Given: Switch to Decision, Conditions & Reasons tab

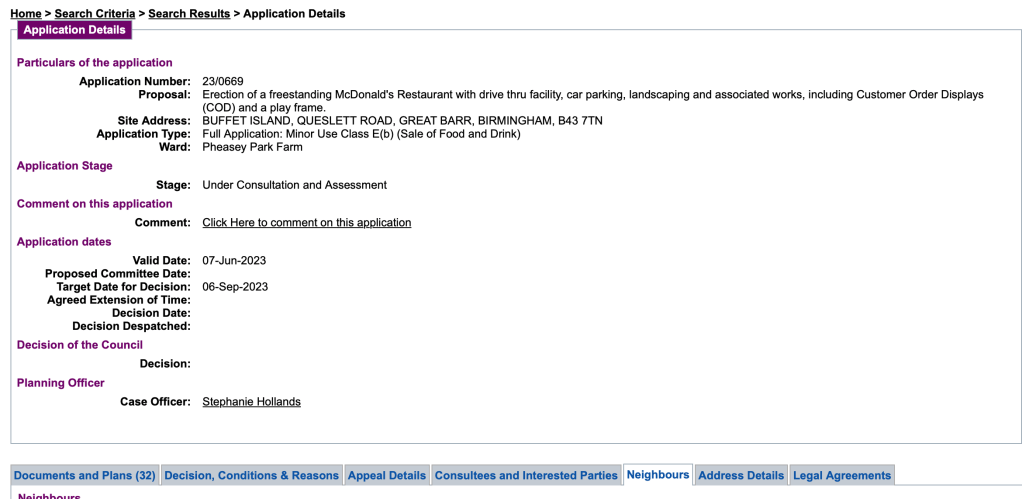Looking at the screenshot, I should [x=251, y=476].
